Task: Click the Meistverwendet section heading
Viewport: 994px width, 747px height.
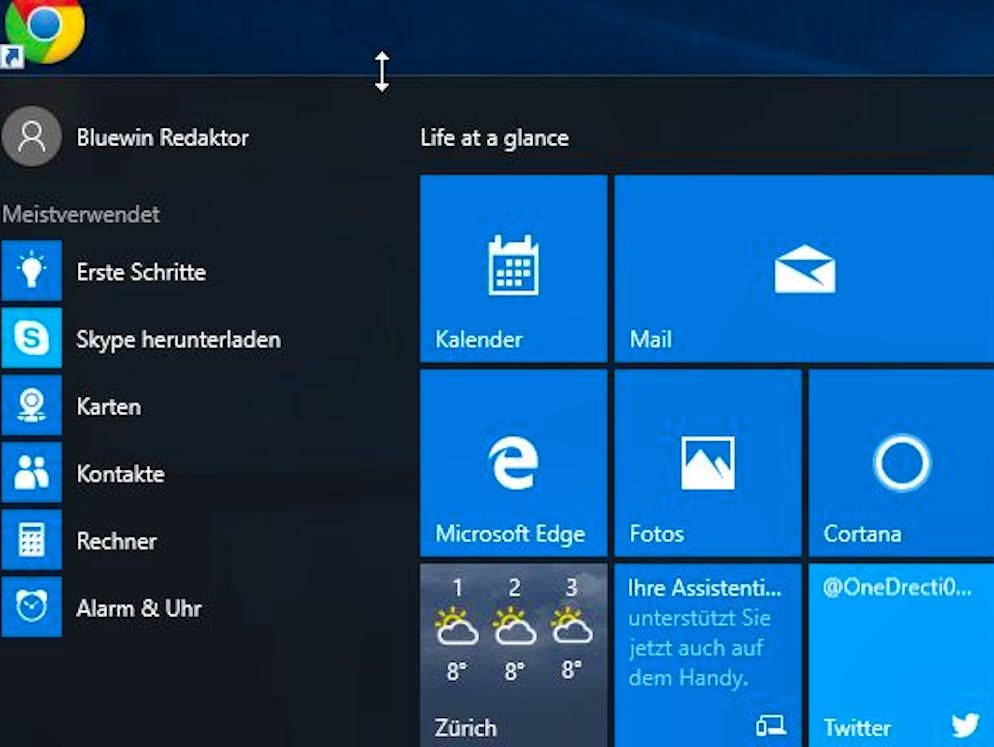Action: pos(81,214)
